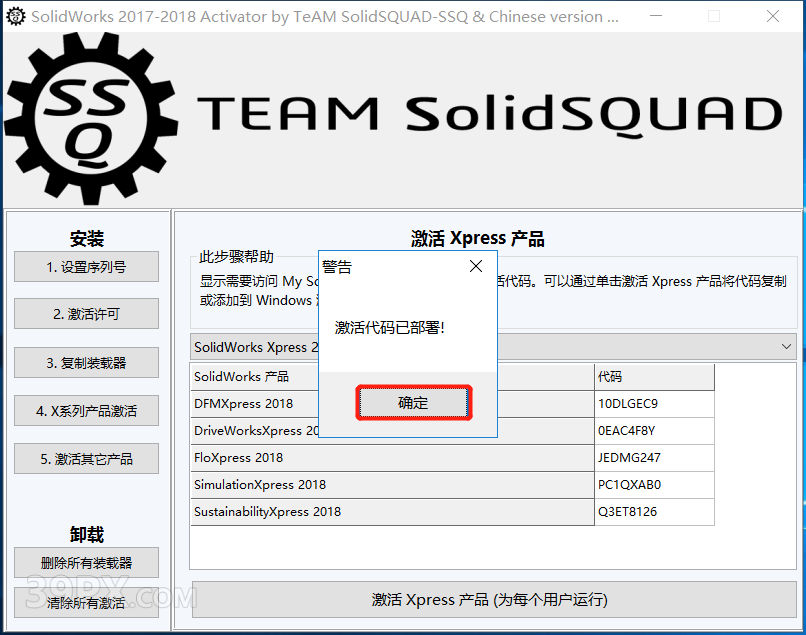Expand the SolidWorks Xpress version dropdown

coord(784,347)
